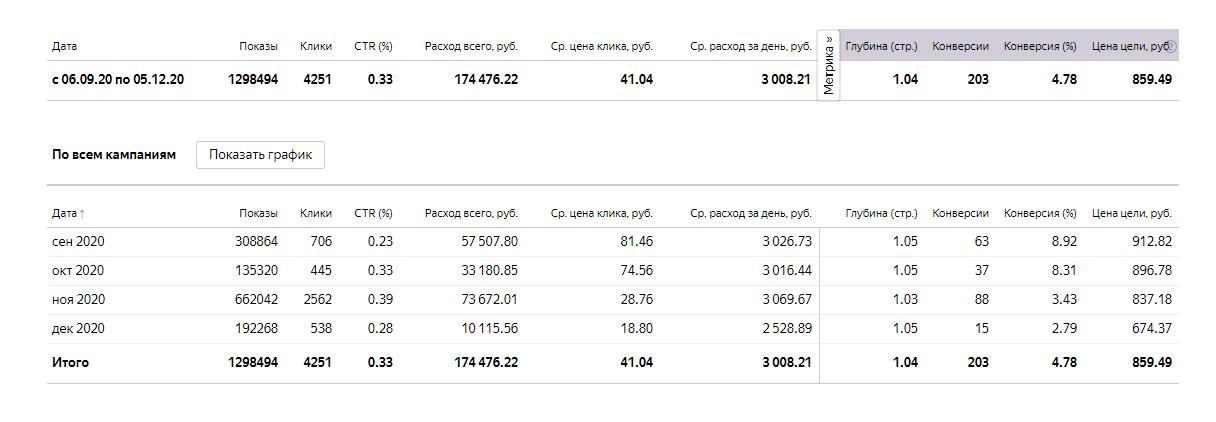This screenshot has height=422, width=1216.
Task: Sort monthly table by Дата column header
Action: 65,213
